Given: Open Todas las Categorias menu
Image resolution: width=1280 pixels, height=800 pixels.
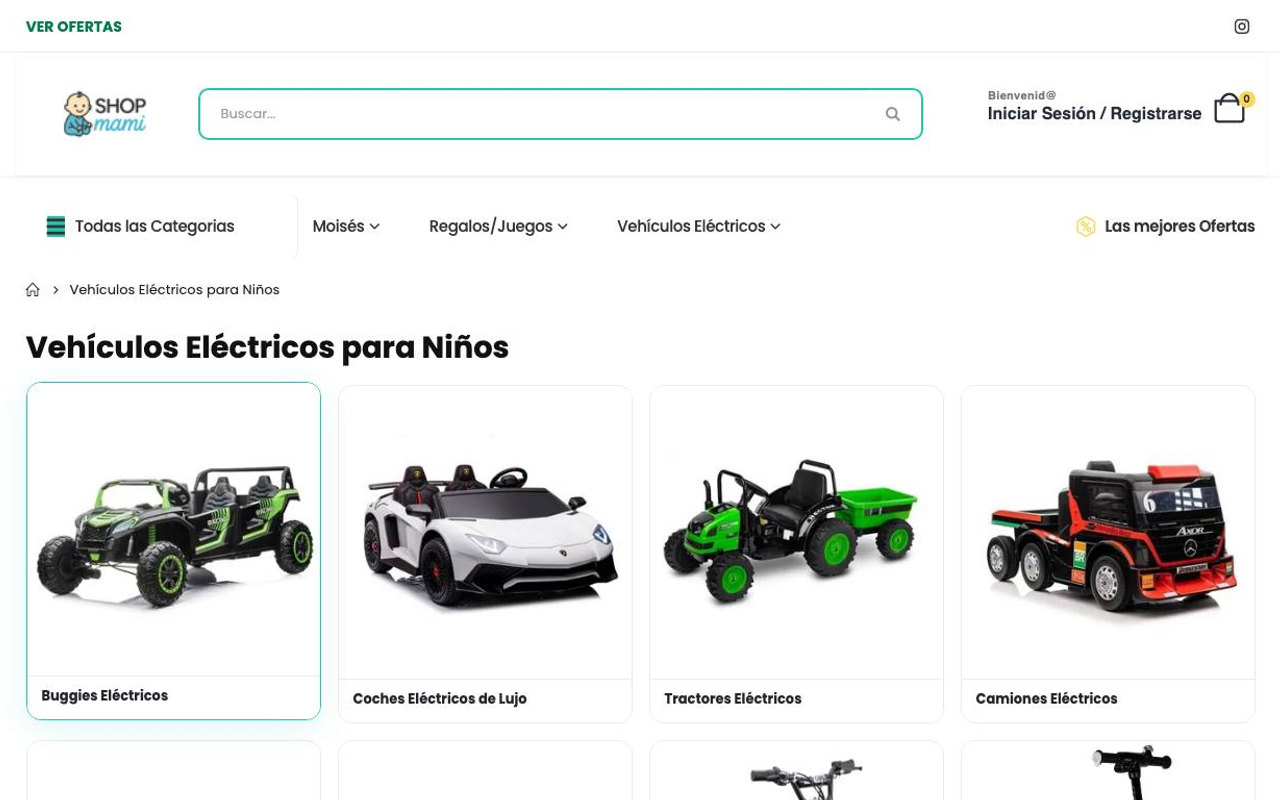Looking at the screenshot, I should (x=154, y=227).
